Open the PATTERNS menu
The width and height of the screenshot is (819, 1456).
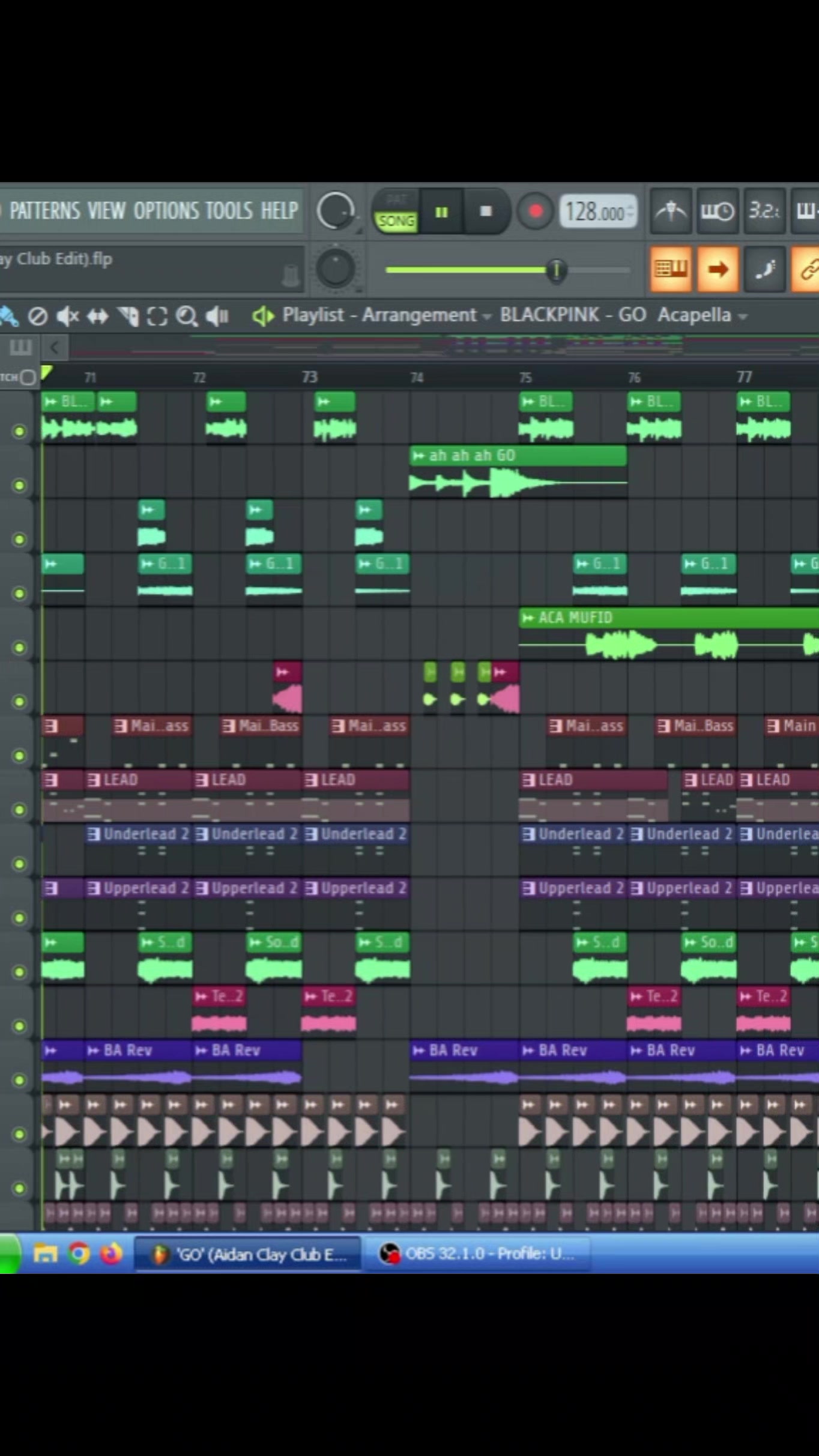[44, 211]
